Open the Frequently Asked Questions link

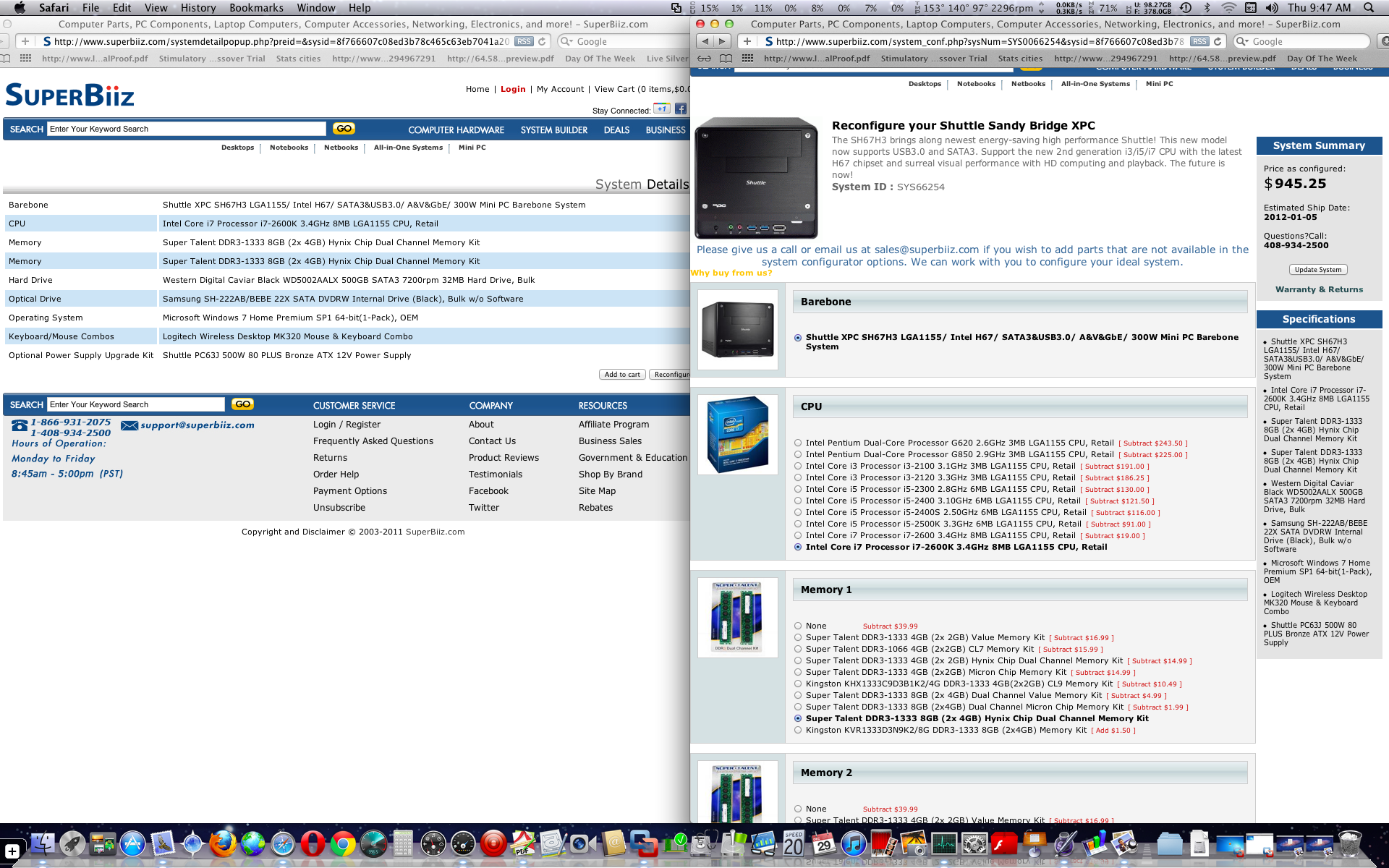click(373, 441)
